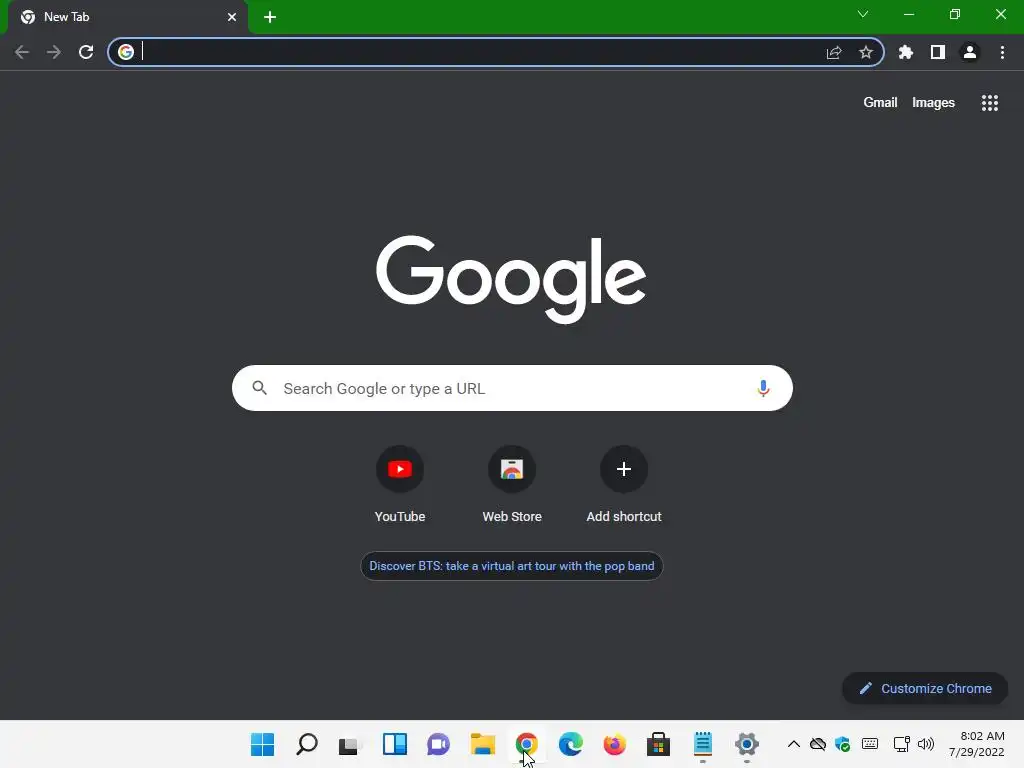Bookmark this tab with the star icon
This screenshot has width=1024, height=768.
866,52
